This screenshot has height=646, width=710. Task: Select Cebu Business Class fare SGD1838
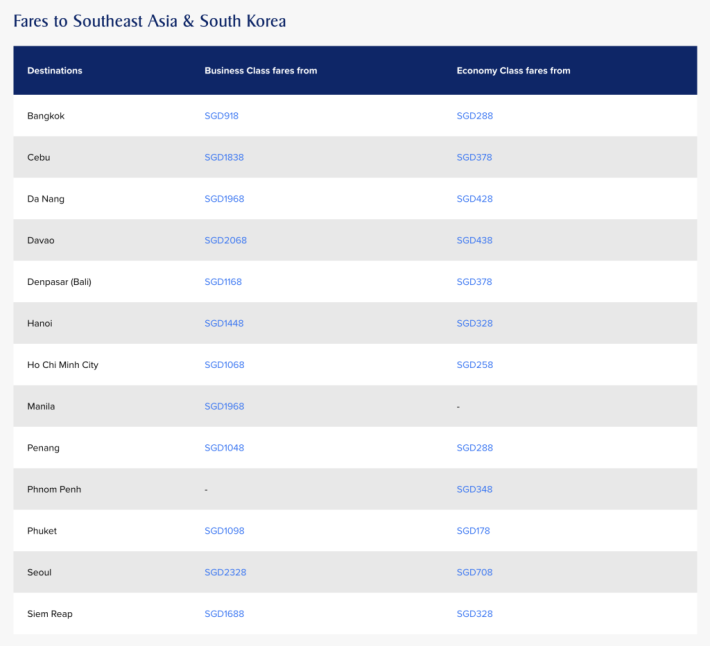224,158
